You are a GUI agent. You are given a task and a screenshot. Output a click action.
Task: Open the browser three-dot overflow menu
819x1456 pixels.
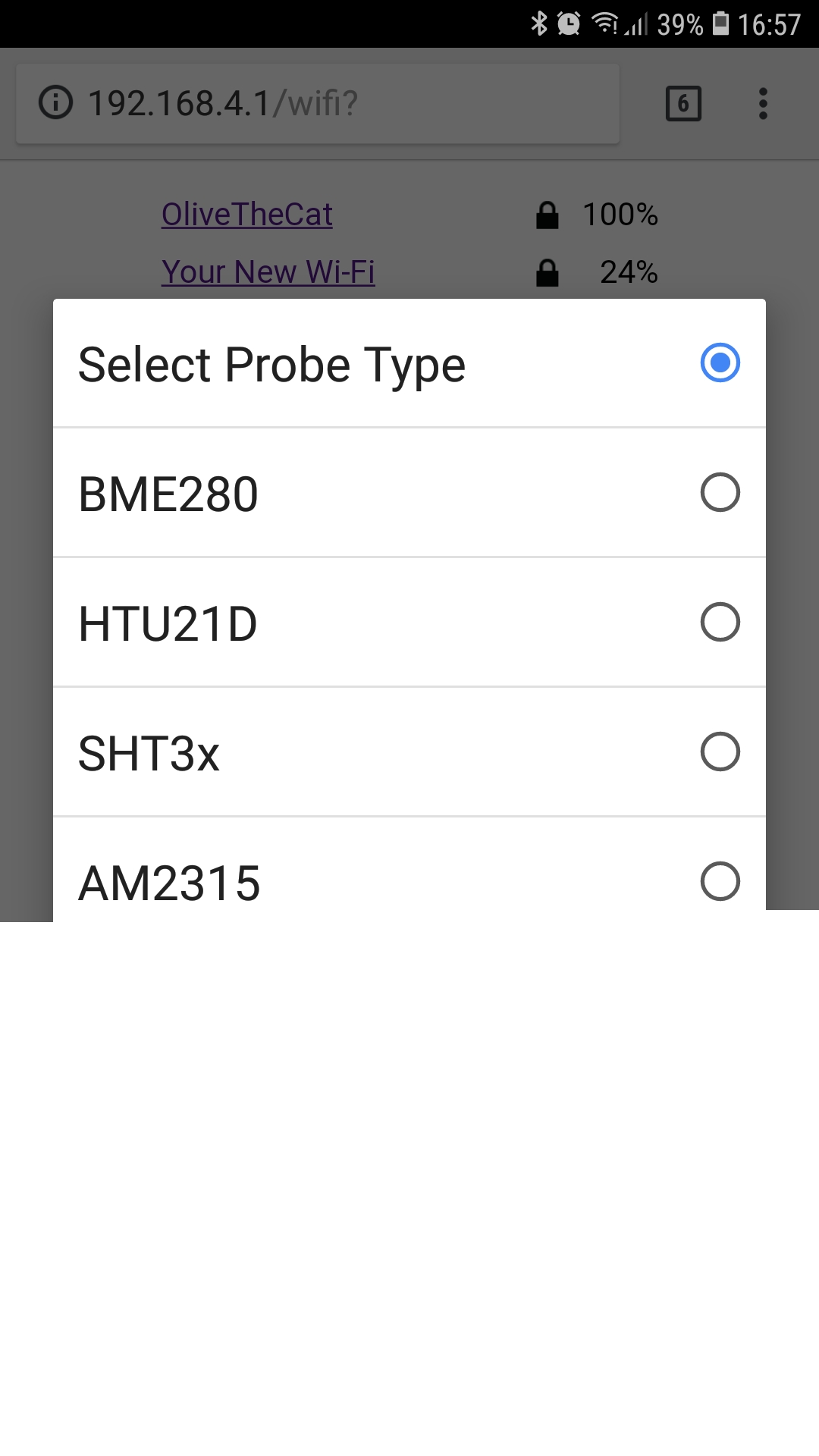pyautogui.click(x=763, y=104)
